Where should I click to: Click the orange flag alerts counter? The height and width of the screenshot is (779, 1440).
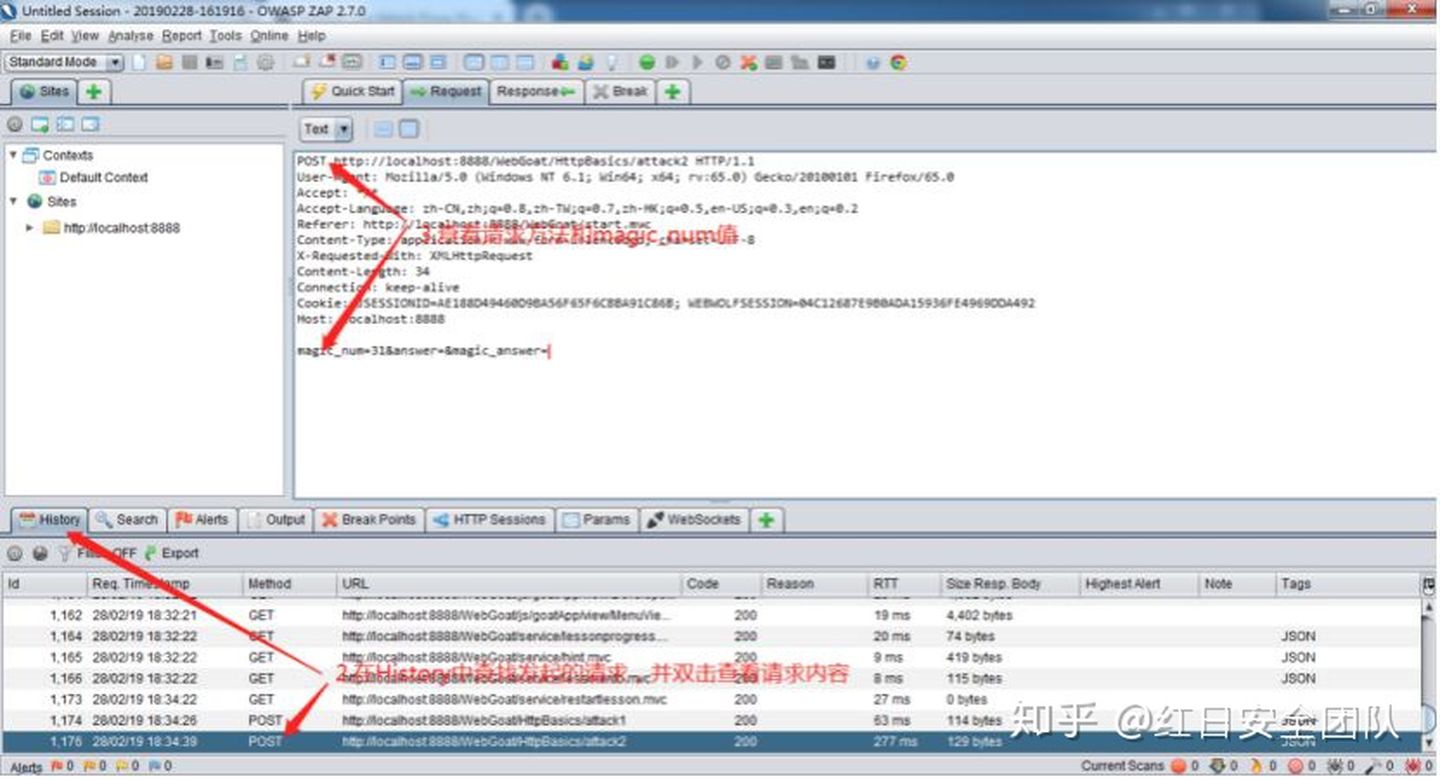tap(95, 767)
